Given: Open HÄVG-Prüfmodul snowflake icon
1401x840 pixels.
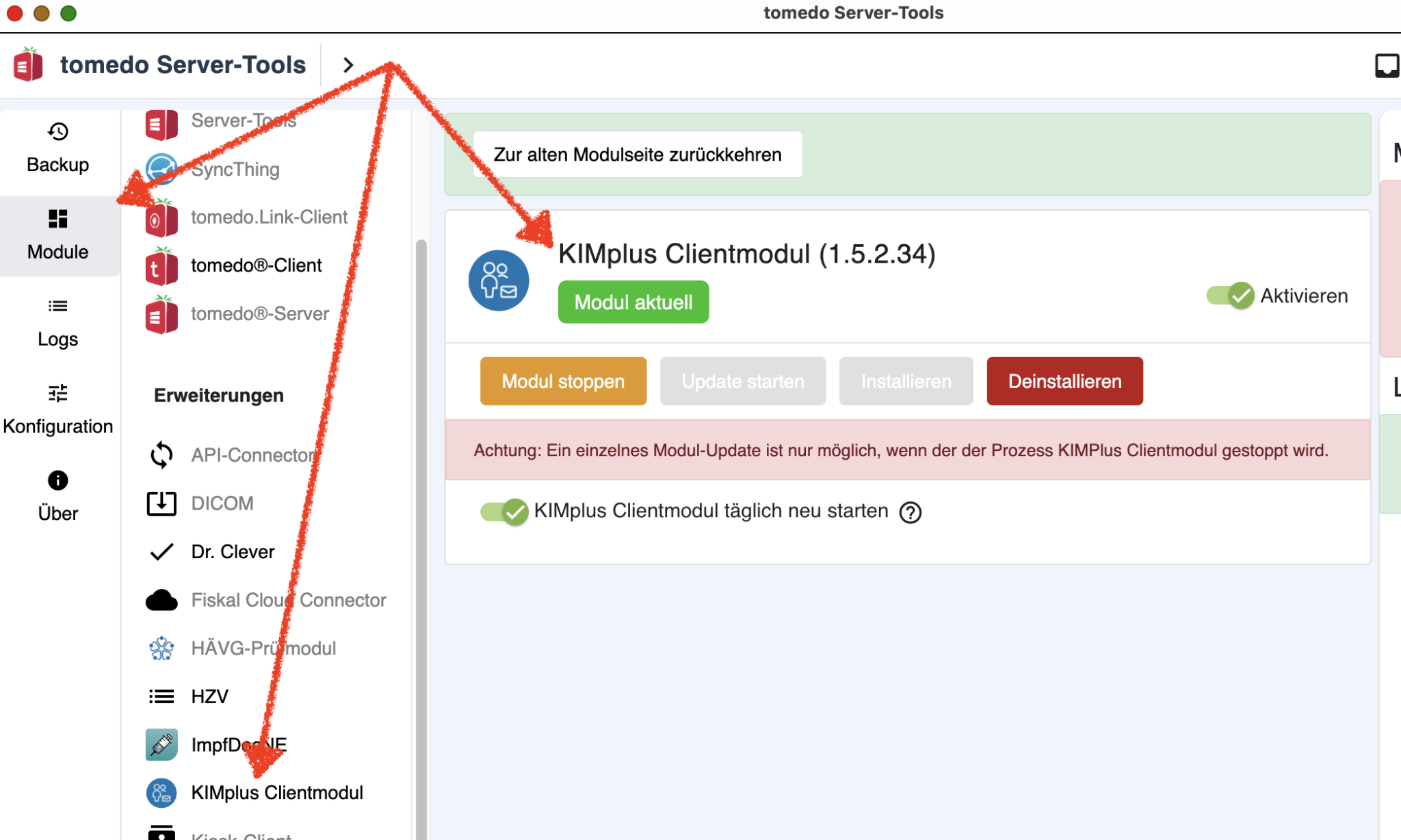Looking at the screenshot, I should coord(161,648).
